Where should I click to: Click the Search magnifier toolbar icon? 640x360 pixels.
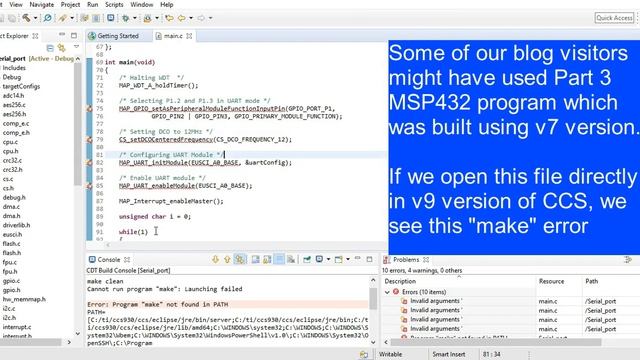[47, 18]
